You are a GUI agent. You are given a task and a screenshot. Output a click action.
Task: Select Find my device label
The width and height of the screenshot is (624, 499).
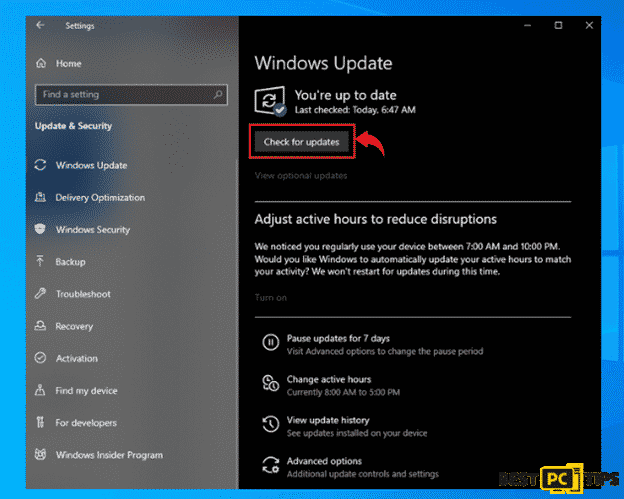pyautogui.click(x=86, y=391)
